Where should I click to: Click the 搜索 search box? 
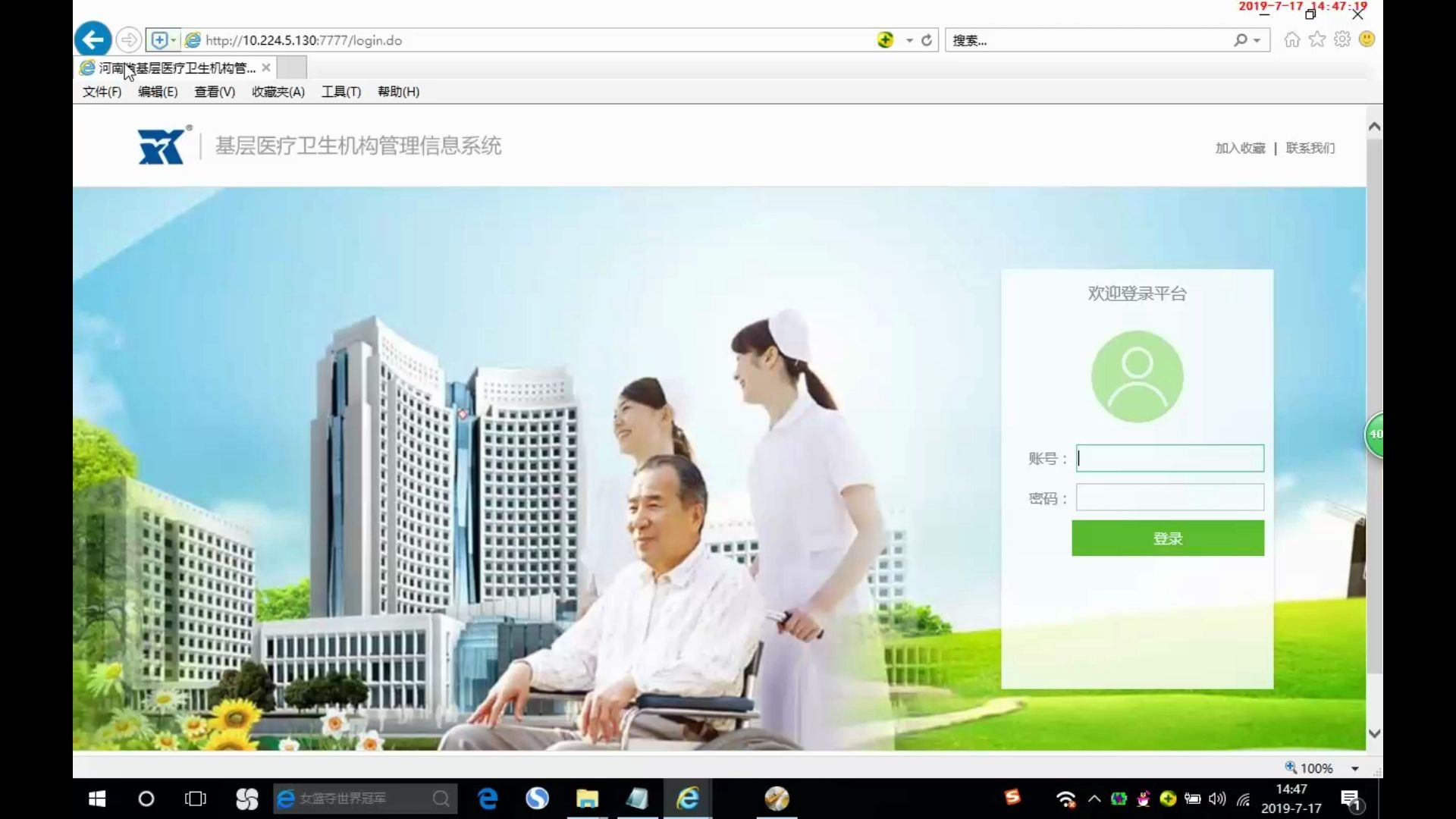[1088, 40]
